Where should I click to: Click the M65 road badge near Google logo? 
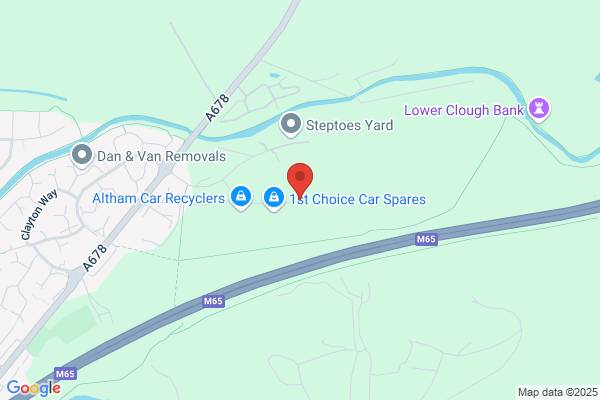pos(65,374)
